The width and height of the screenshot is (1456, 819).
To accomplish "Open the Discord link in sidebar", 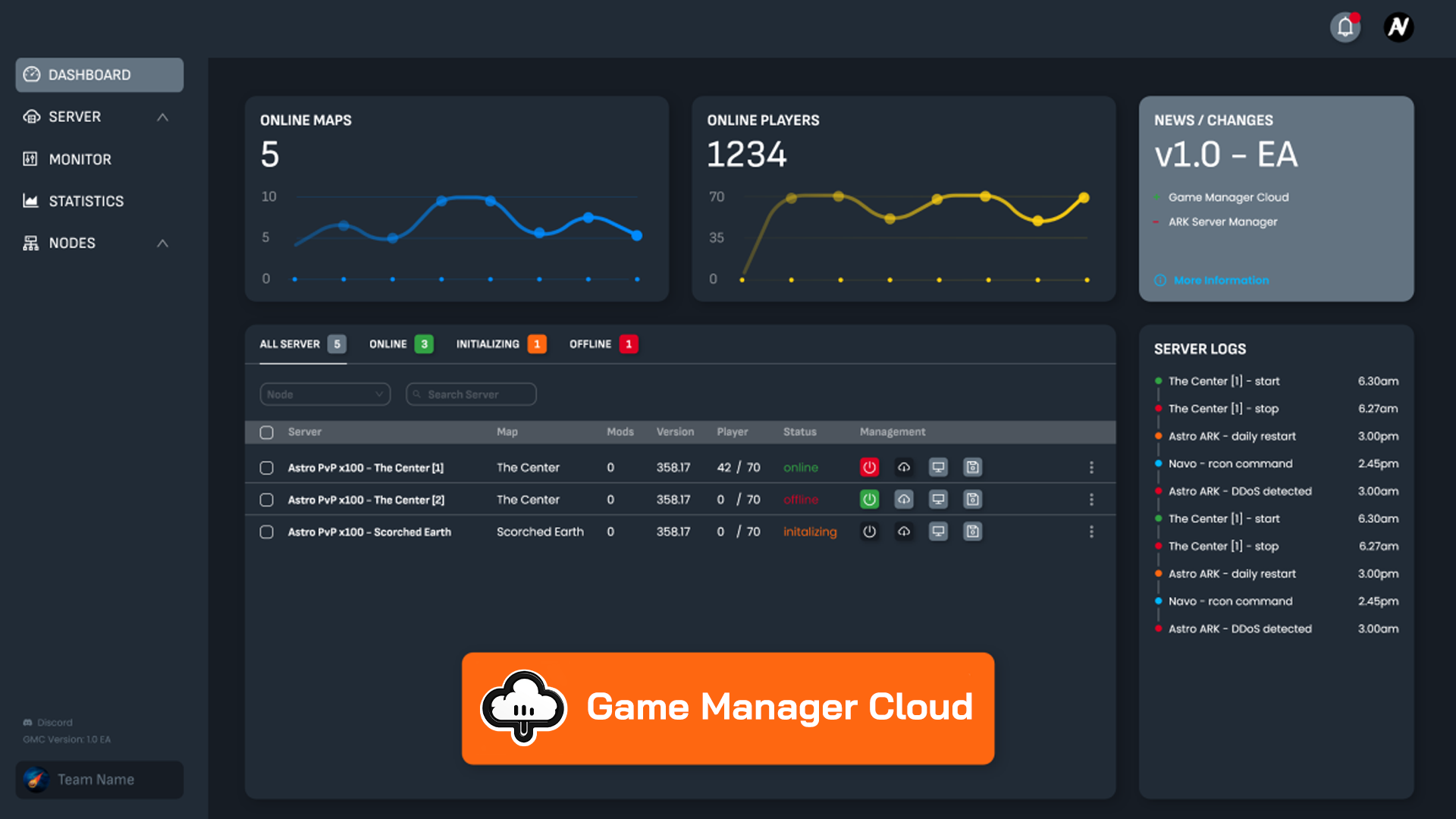I will pyautogui.click(x=55, y=723).
